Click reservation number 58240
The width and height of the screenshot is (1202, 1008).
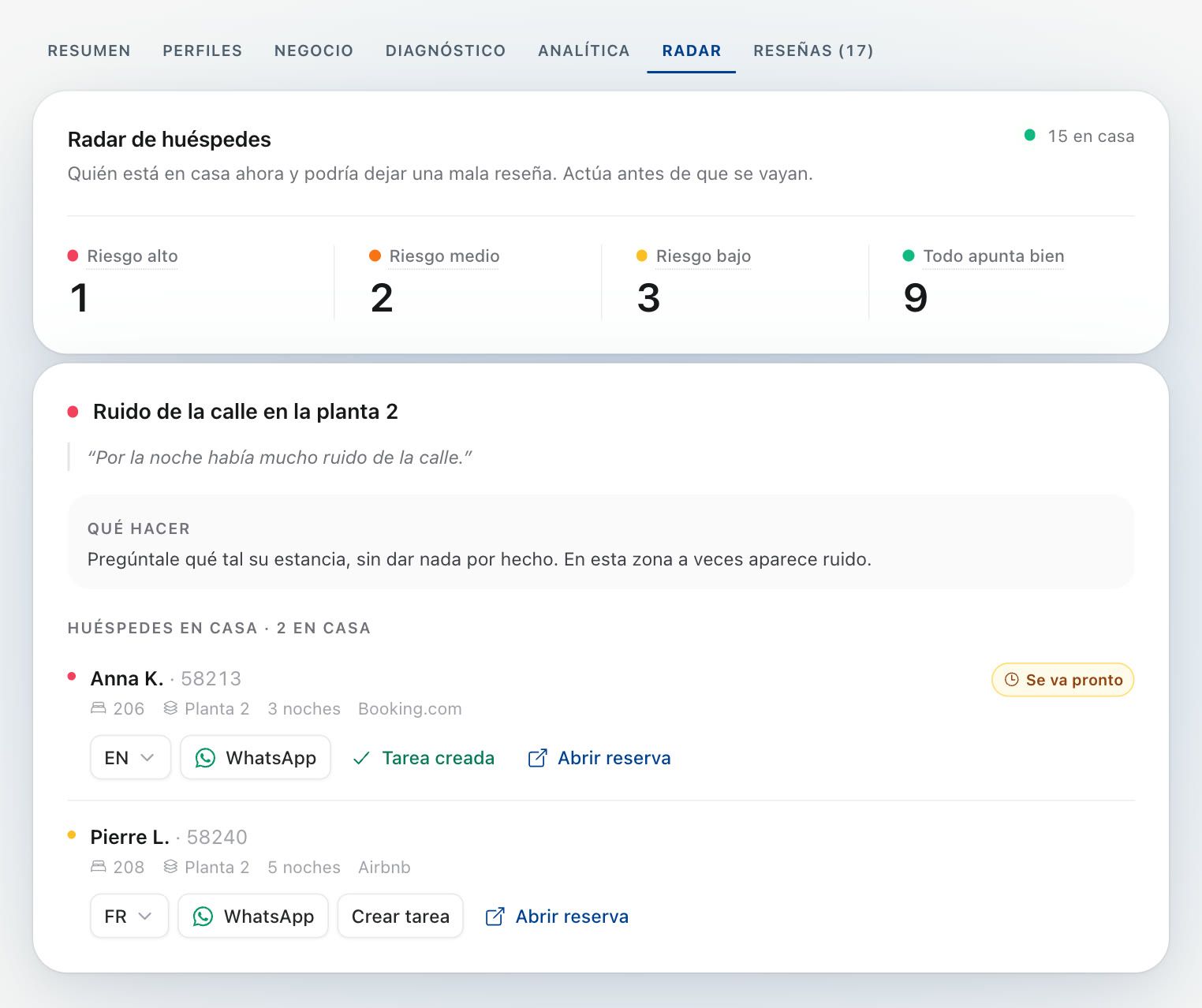[x=217, y=837]
